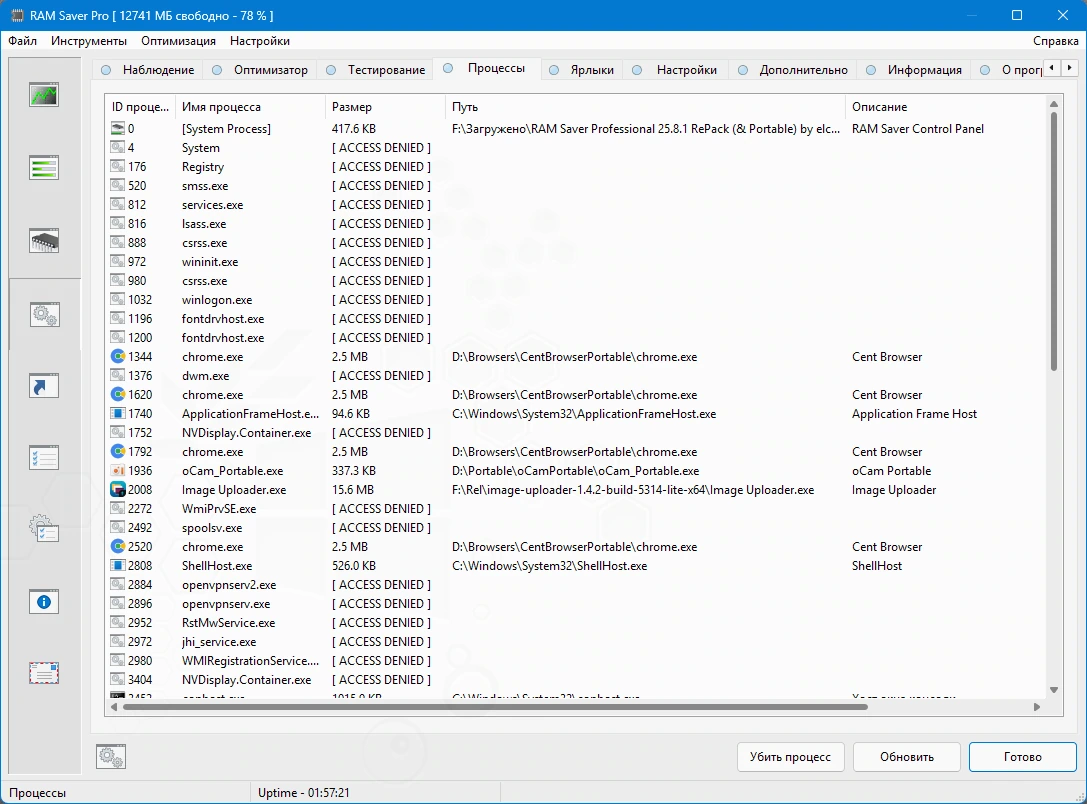1087x804 pixels.
Task: Open the advanced gear-checklist sidebar icon
Action: pos(44,529)
